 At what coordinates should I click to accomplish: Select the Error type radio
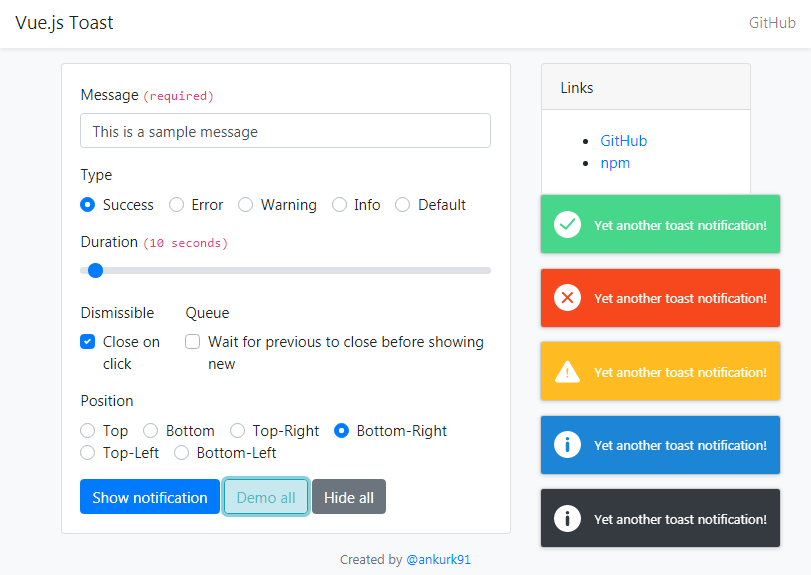(176, 205)
